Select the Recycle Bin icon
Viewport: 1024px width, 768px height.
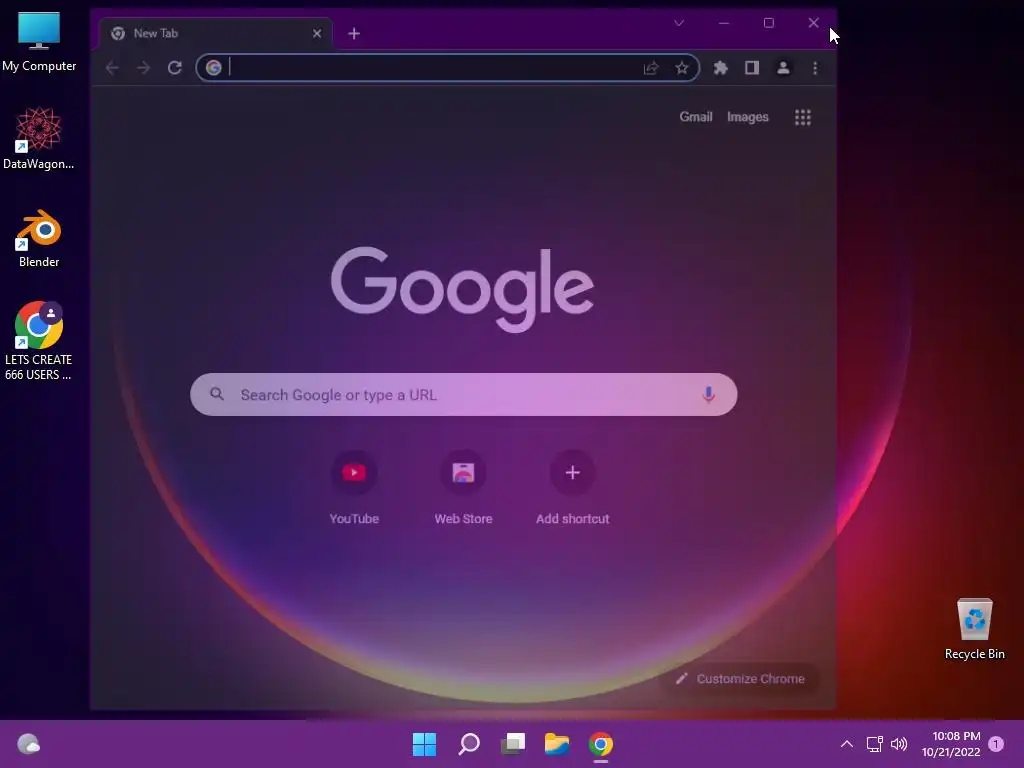pyautogui.click(x=974, y=629)
